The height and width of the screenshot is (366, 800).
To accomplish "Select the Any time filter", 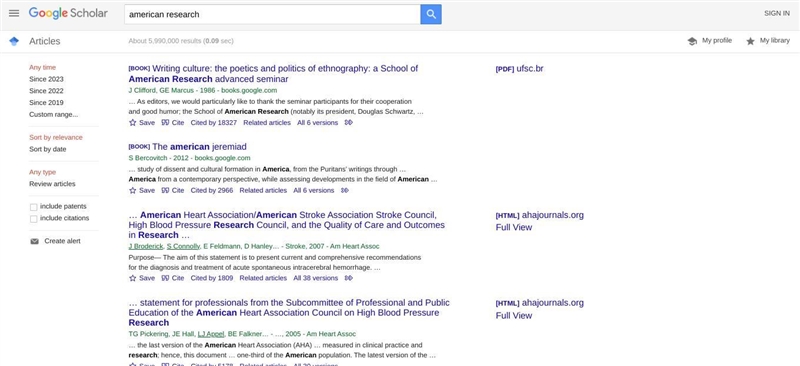I will [42, 67].
